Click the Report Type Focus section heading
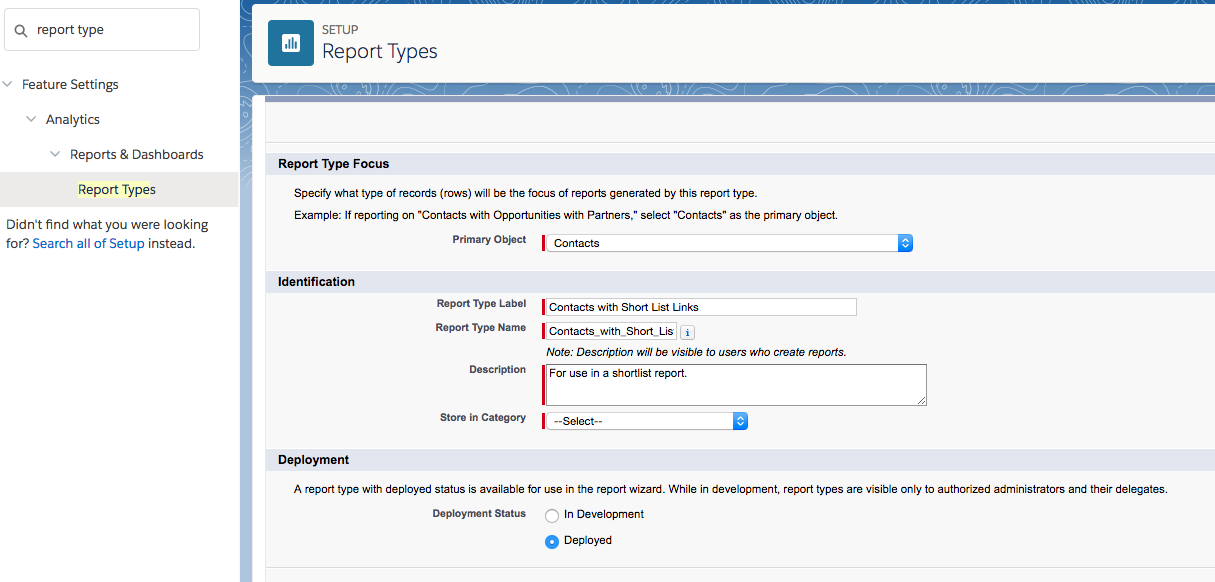Image resolution: width=1215 pixels, height=582 pixels. [x=334, y=164]
